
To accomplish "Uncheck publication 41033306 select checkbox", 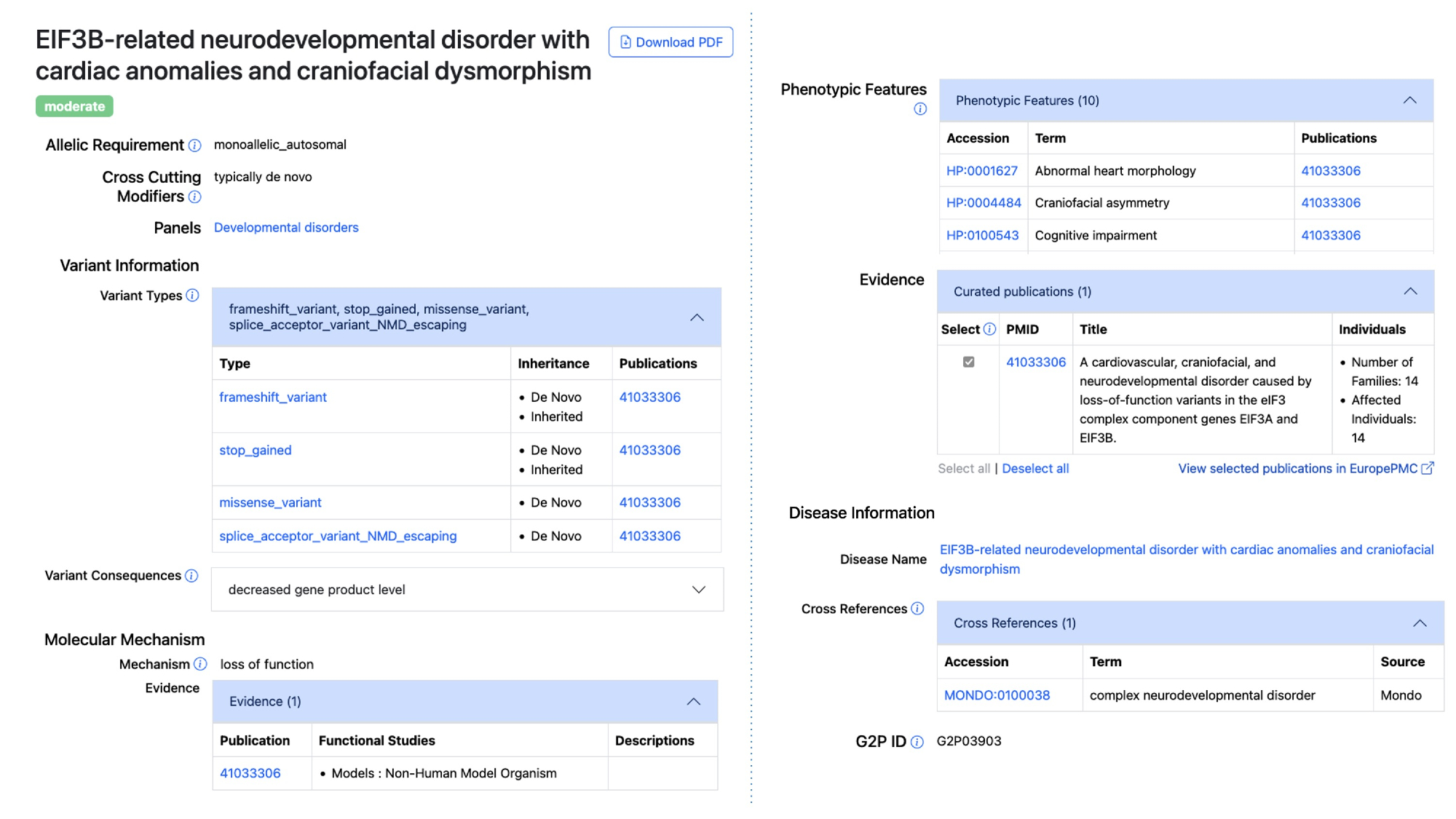I will coord(968,362).
